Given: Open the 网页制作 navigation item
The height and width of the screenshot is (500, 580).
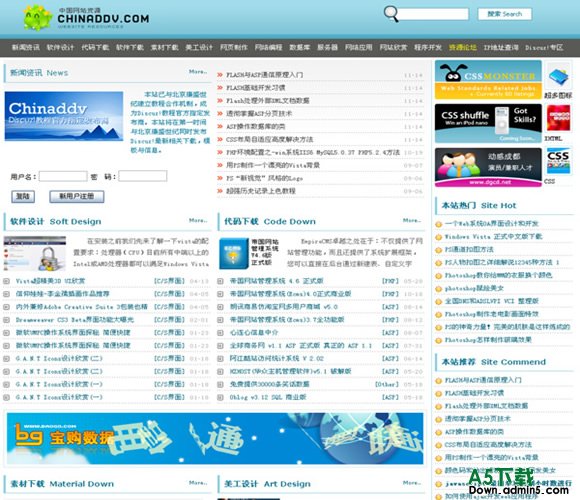Looking at the screenshot, I should 234,47.
